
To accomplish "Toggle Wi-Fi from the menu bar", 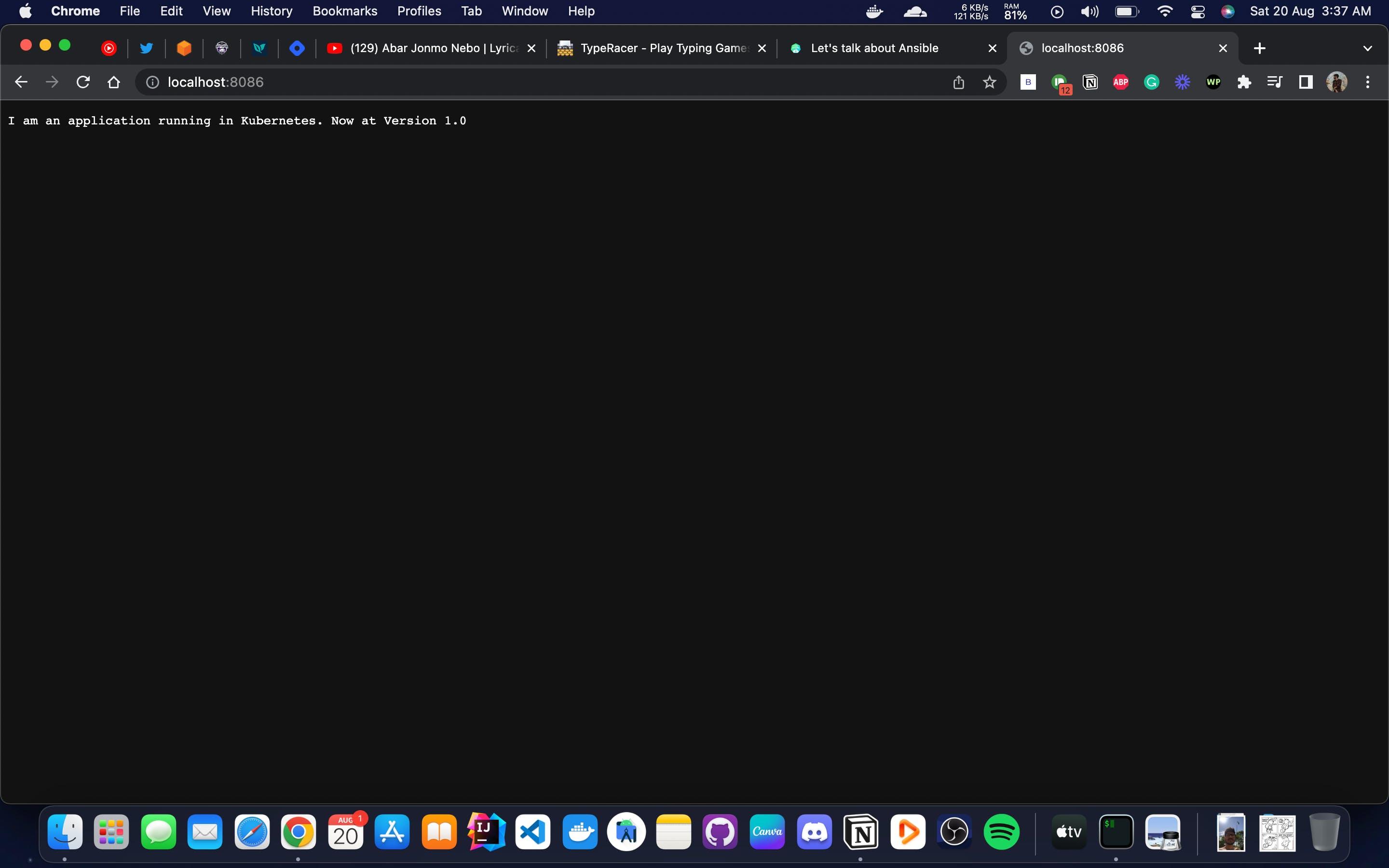I will click(x=1165, y=11).
